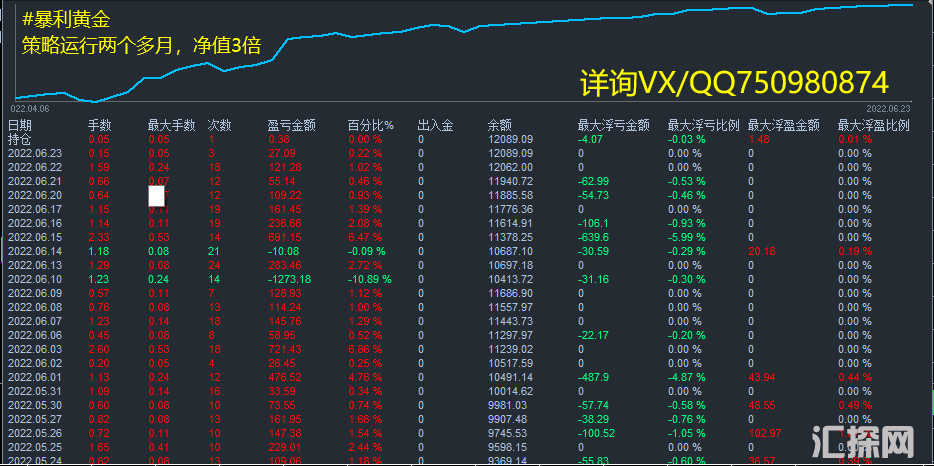The height and width of the screenshot is (466, 934).
Task: Click the 最大浮盈比例 column header
Action: [873, 125]
